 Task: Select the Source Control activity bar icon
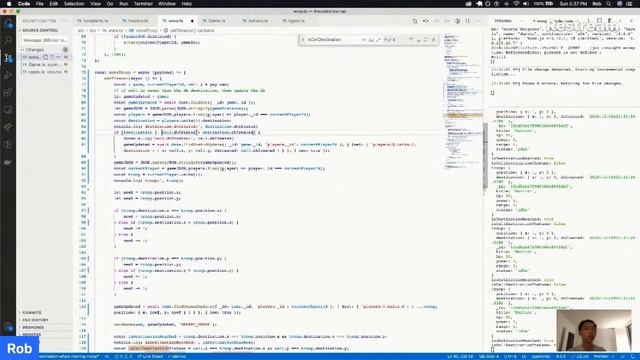(x=8, y=58)
